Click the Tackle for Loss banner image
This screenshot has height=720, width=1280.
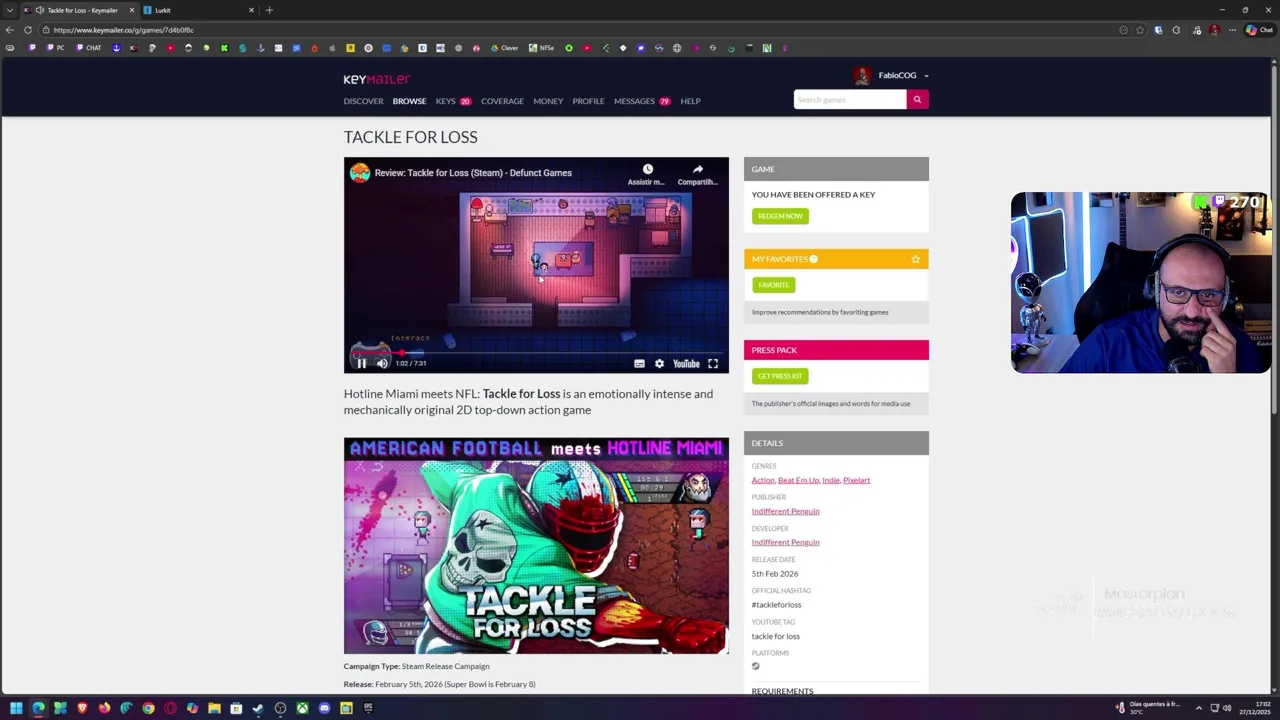tap(536, 546)
